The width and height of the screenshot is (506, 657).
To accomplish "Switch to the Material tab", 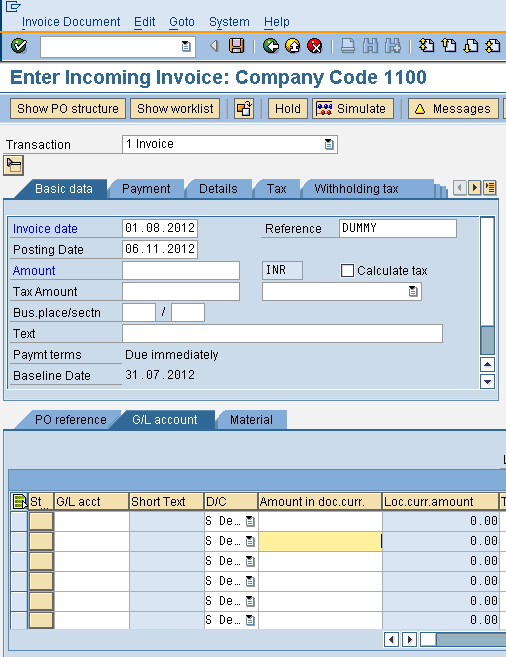I will click(251, 420).
